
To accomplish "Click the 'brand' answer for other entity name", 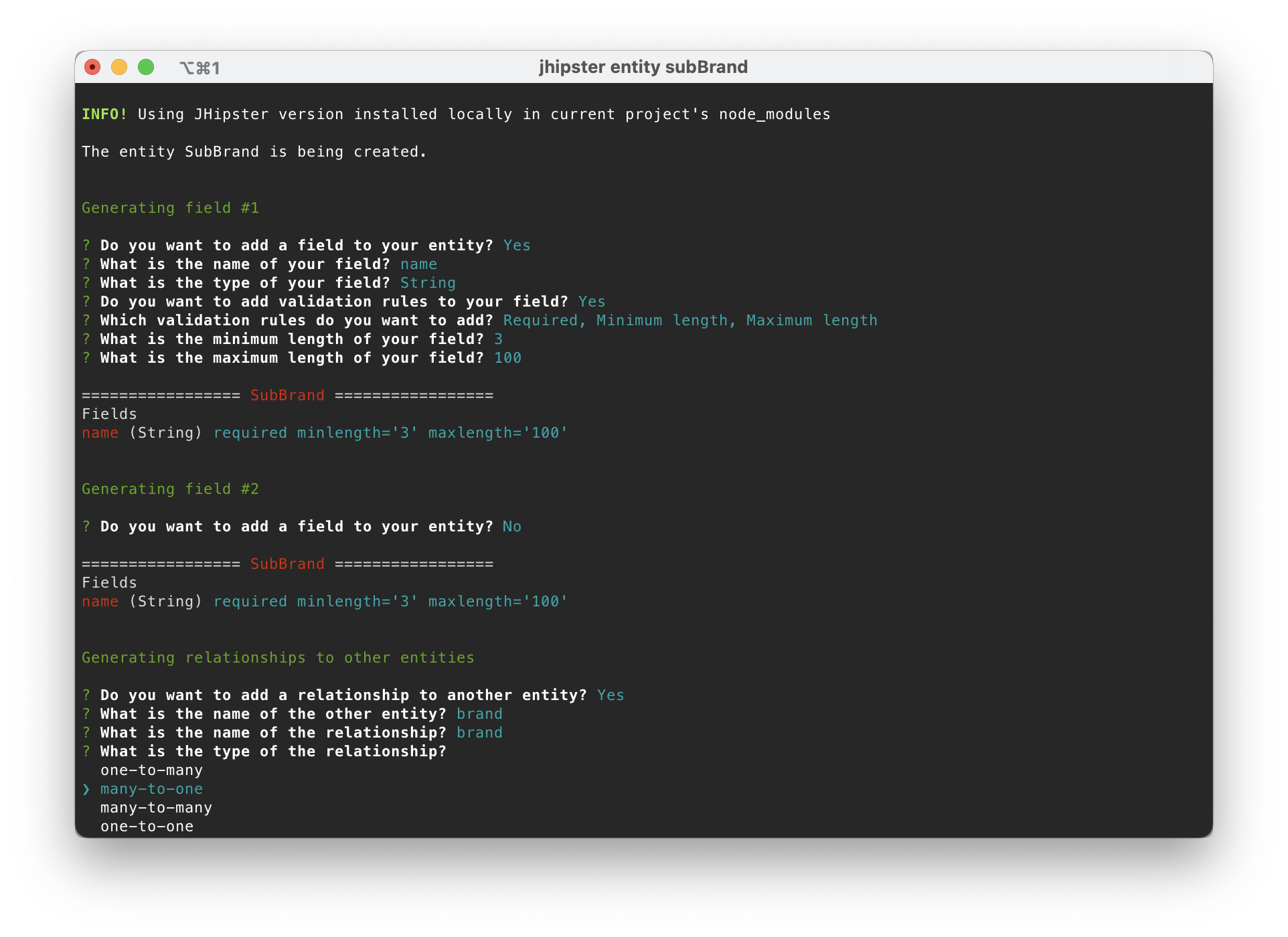I will (x=479, y=714).
